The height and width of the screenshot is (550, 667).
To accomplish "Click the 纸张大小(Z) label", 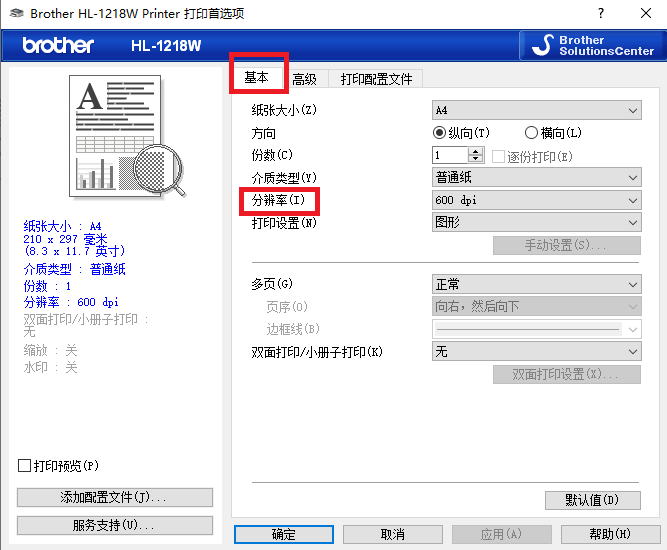I will (284, 111).
